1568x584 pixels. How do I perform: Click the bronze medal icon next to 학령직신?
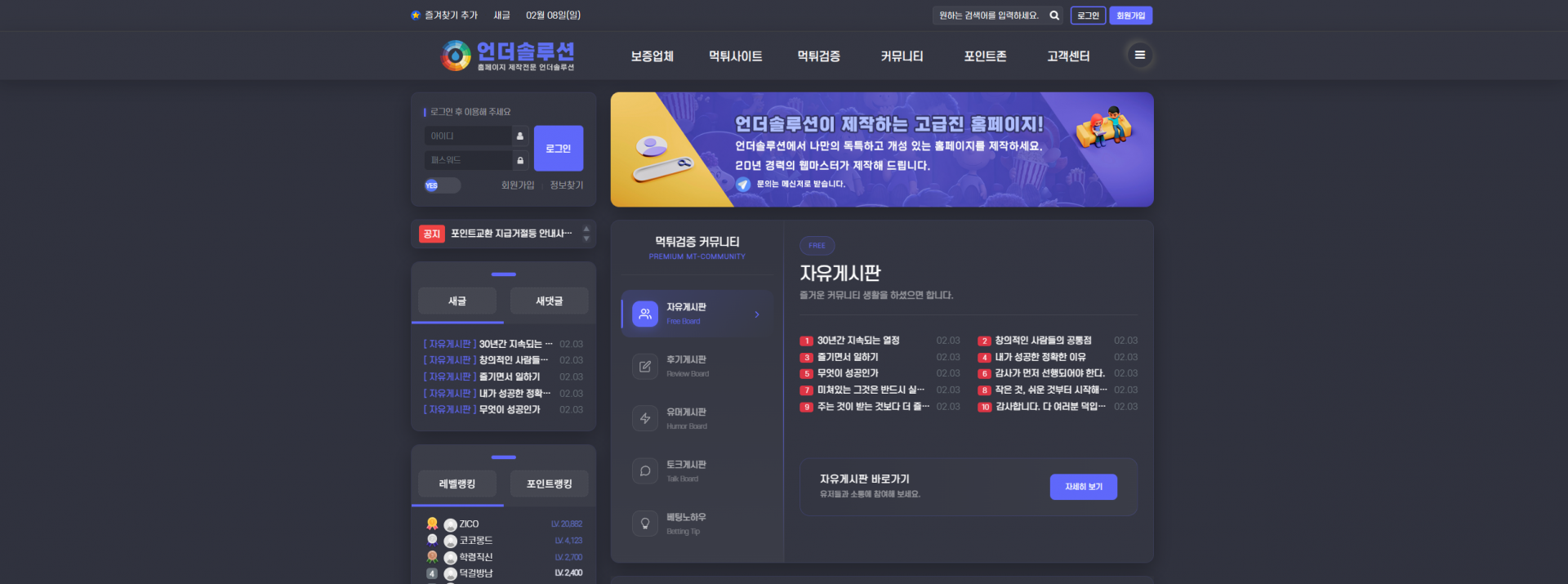coord(432,557)
